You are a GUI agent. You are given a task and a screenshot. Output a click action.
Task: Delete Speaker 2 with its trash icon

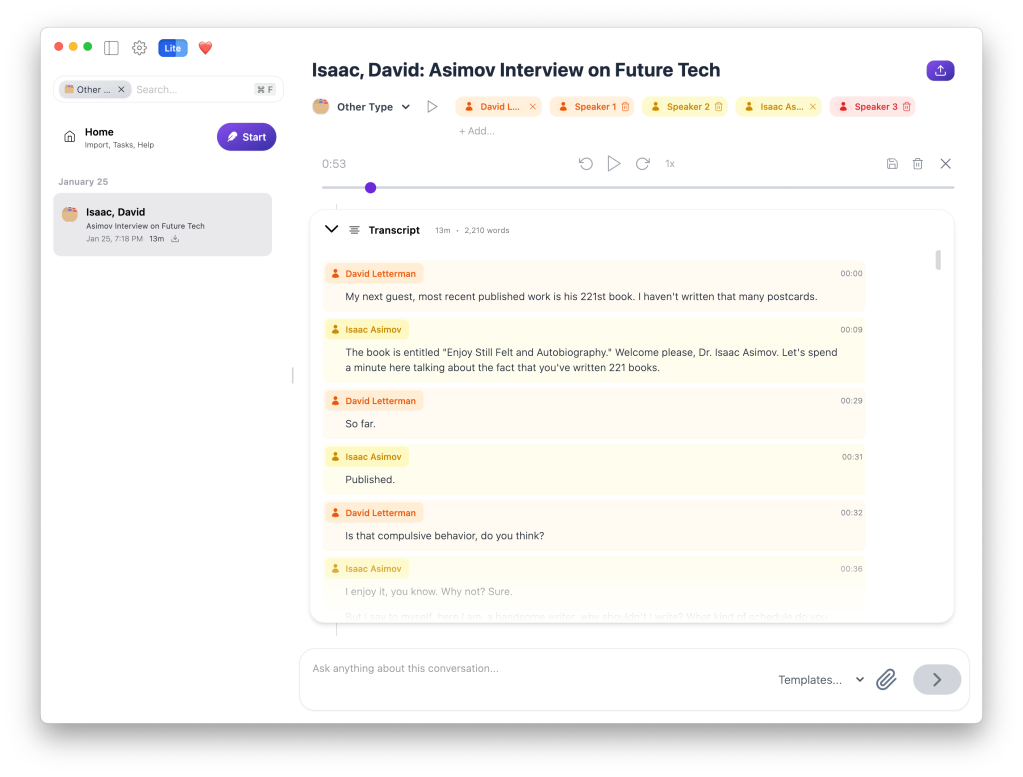(719, 107)
